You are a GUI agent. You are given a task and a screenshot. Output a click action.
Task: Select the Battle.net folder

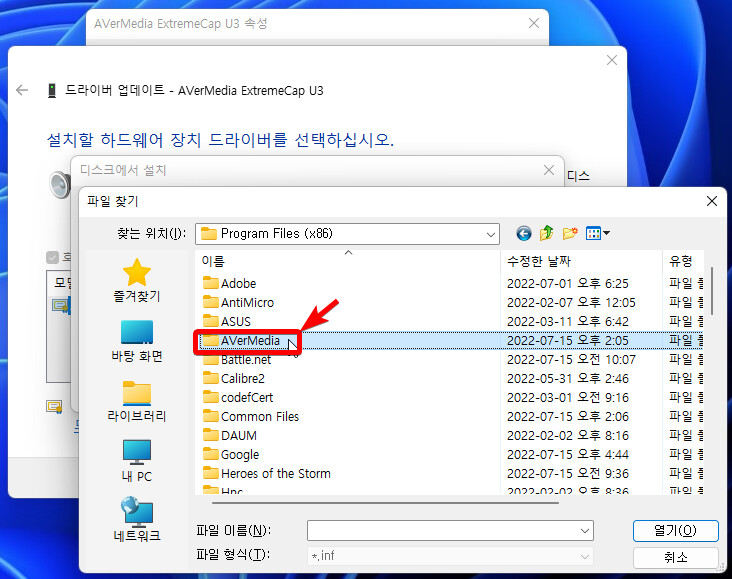click(x=237, y=360)
